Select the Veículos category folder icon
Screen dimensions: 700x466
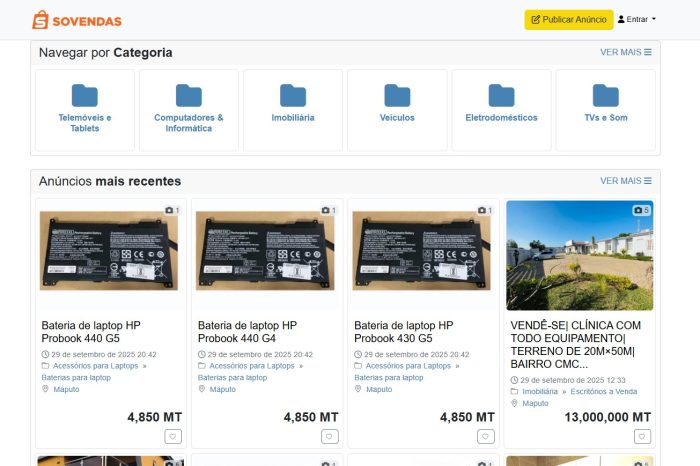pos(397,95)
